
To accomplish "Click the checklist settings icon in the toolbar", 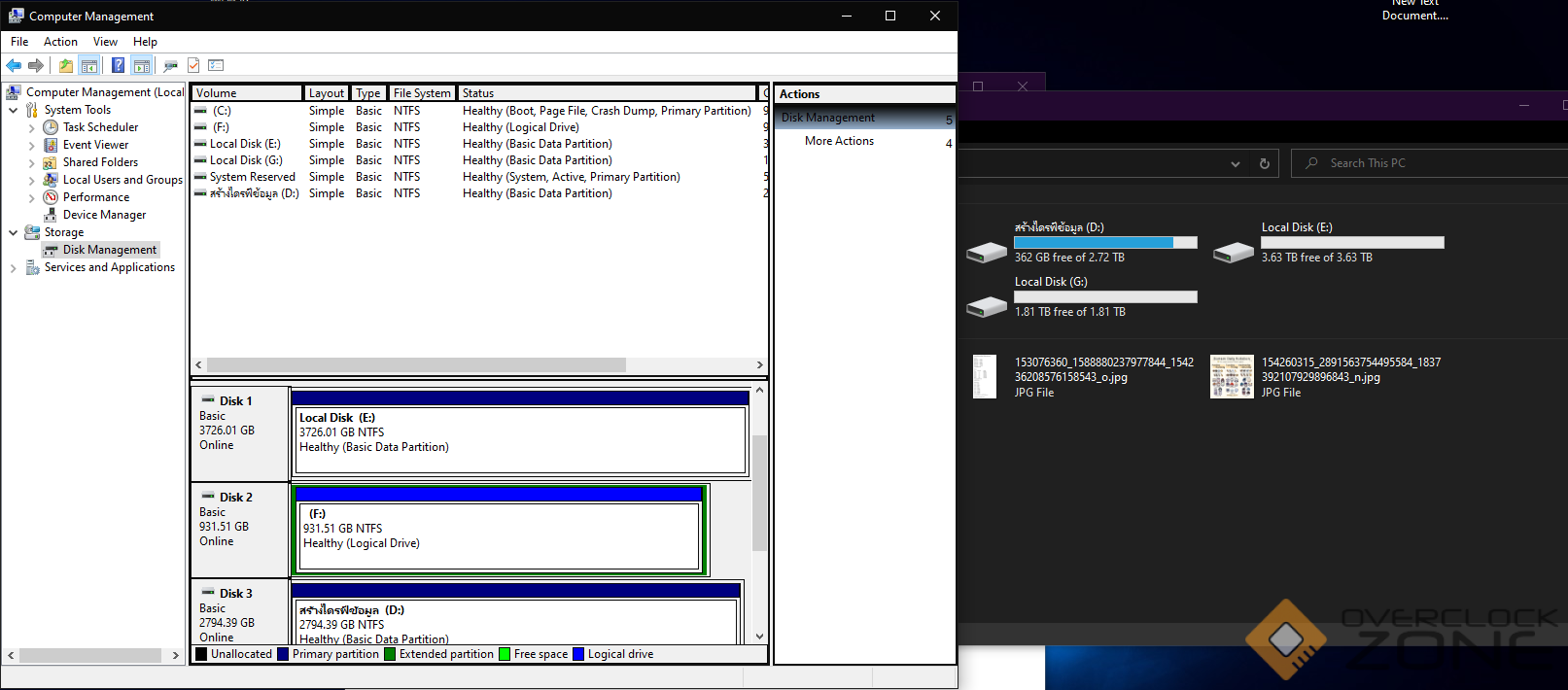I will pyautogui.click(x=216, y=65).
